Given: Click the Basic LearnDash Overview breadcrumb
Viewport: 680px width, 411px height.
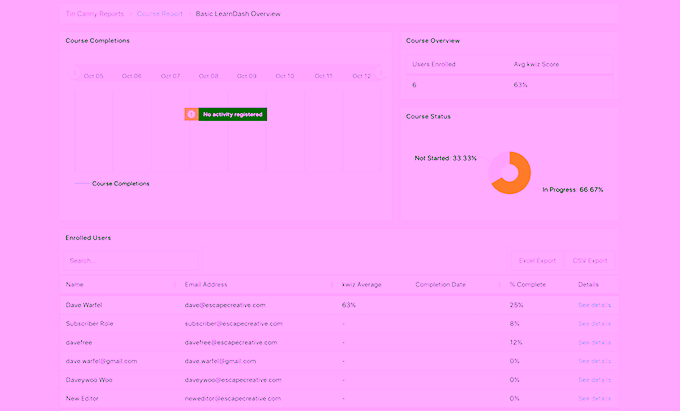Looking at the screenshot, I should [238, 14].
